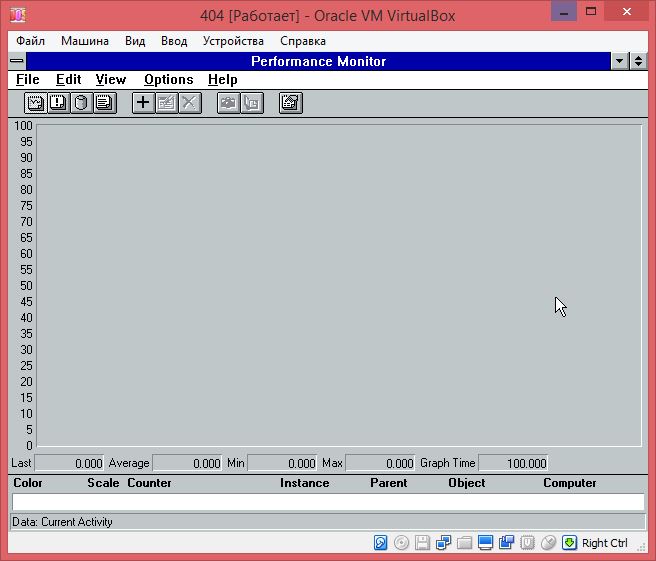Switch to Log view toolbar icon
The image size is (656, 561).
81,103
